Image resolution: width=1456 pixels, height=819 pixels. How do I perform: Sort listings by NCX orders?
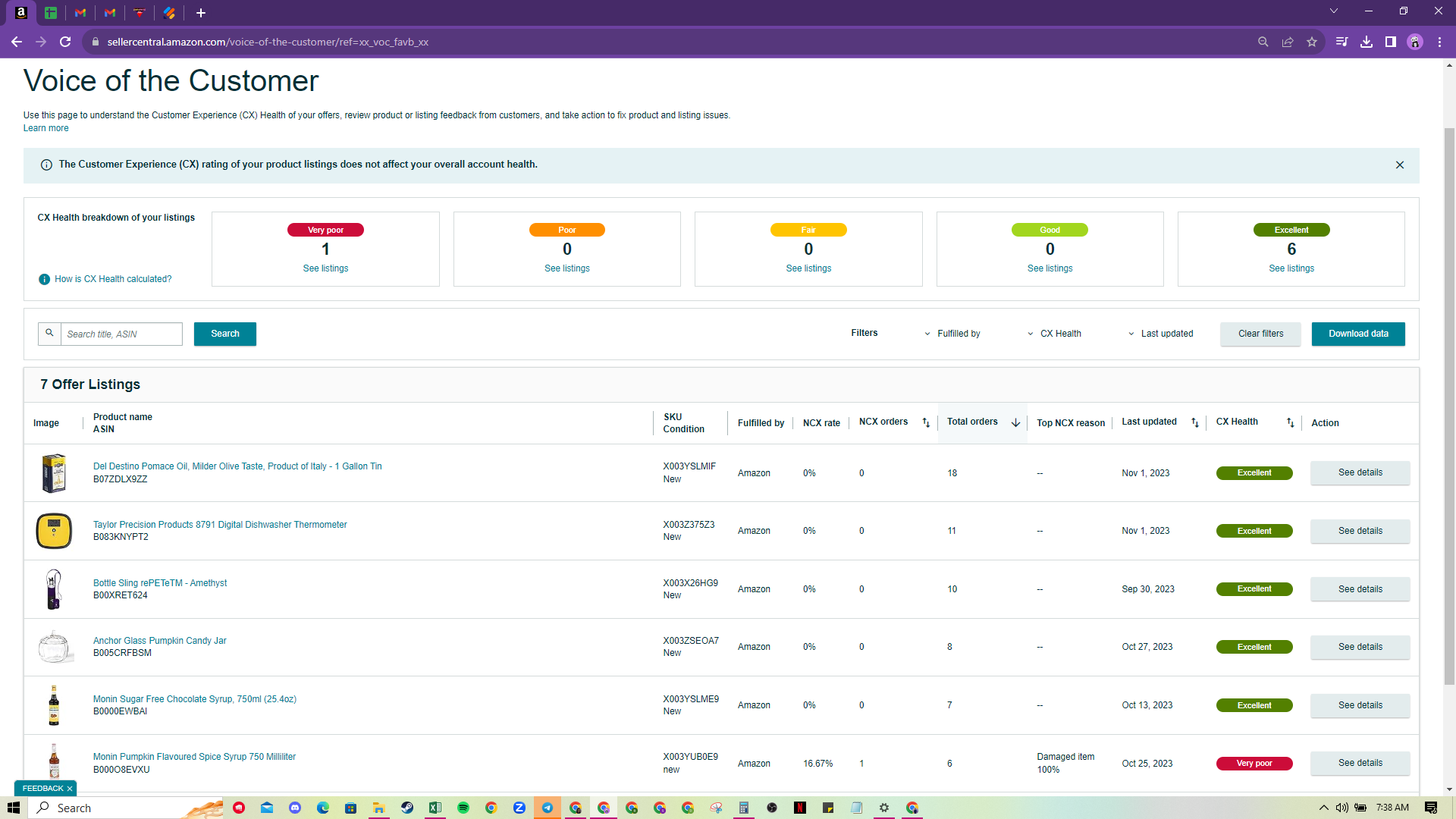[926, 422]
